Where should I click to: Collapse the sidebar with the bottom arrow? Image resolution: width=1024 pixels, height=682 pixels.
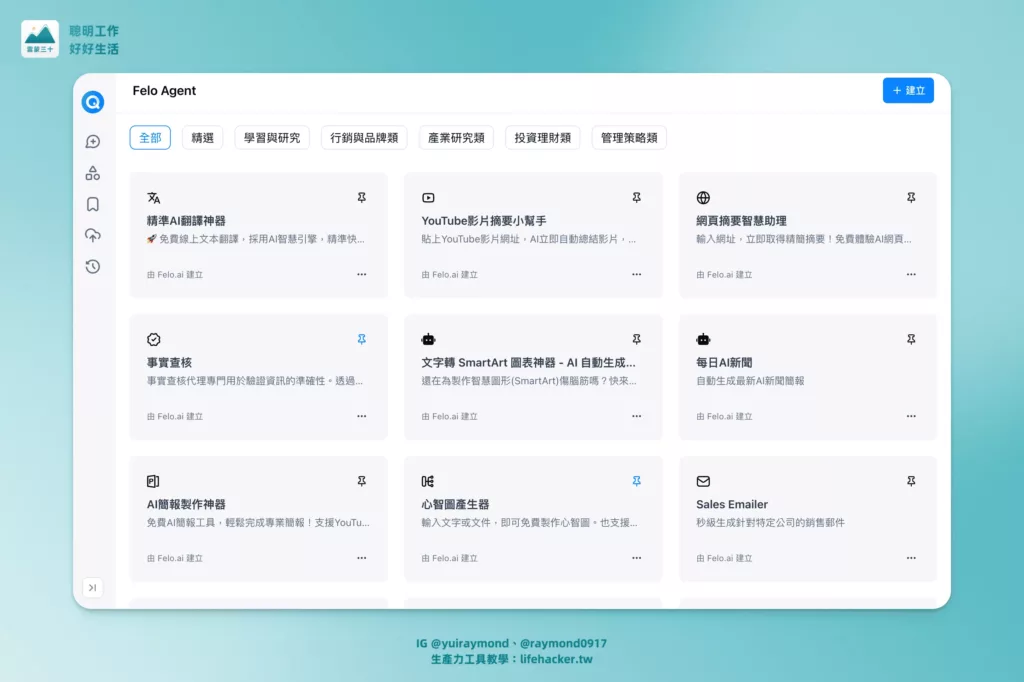(x=92, y=588)
